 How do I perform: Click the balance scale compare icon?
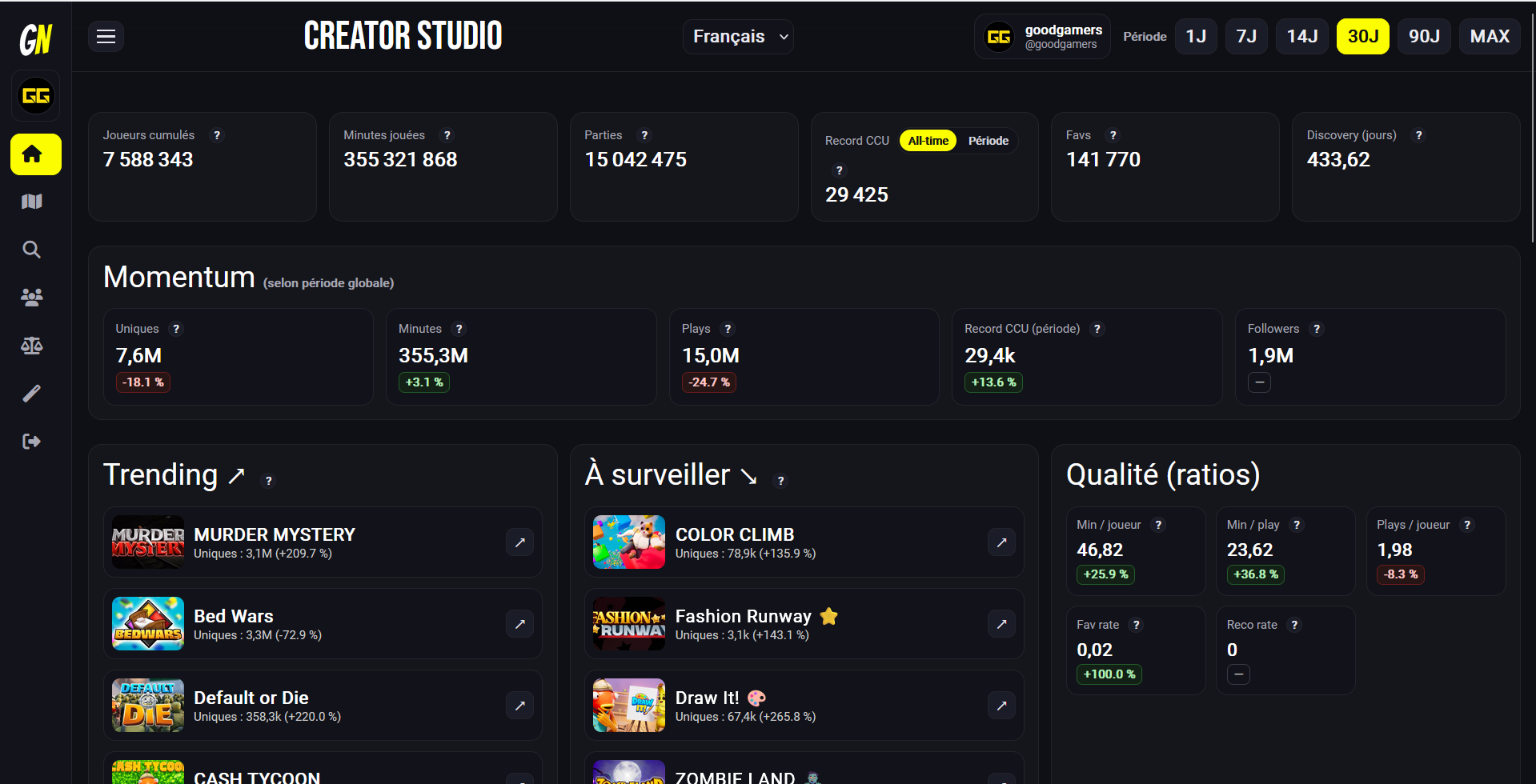(x=32, y=346)
